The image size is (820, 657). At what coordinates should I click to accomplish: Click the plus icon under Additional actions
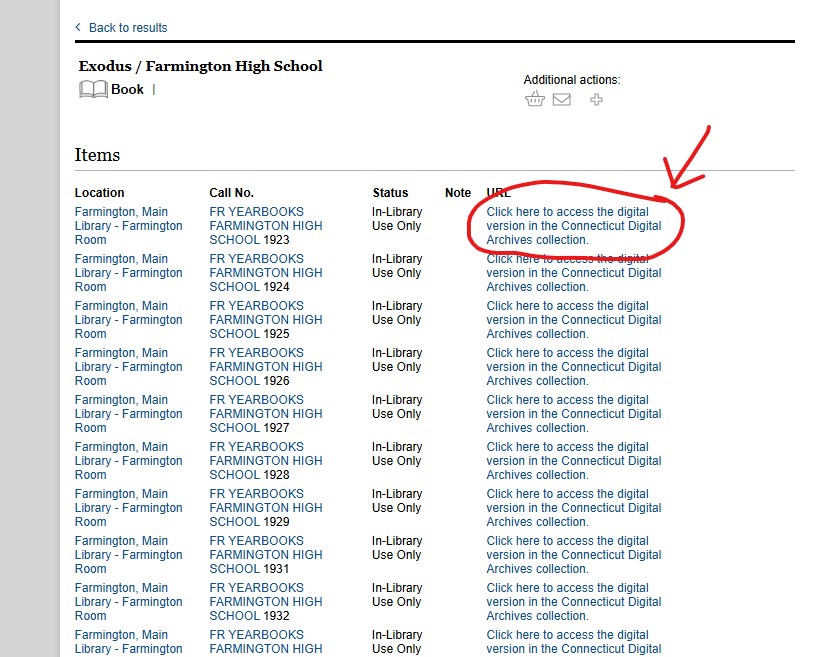(x=596, y=99)
